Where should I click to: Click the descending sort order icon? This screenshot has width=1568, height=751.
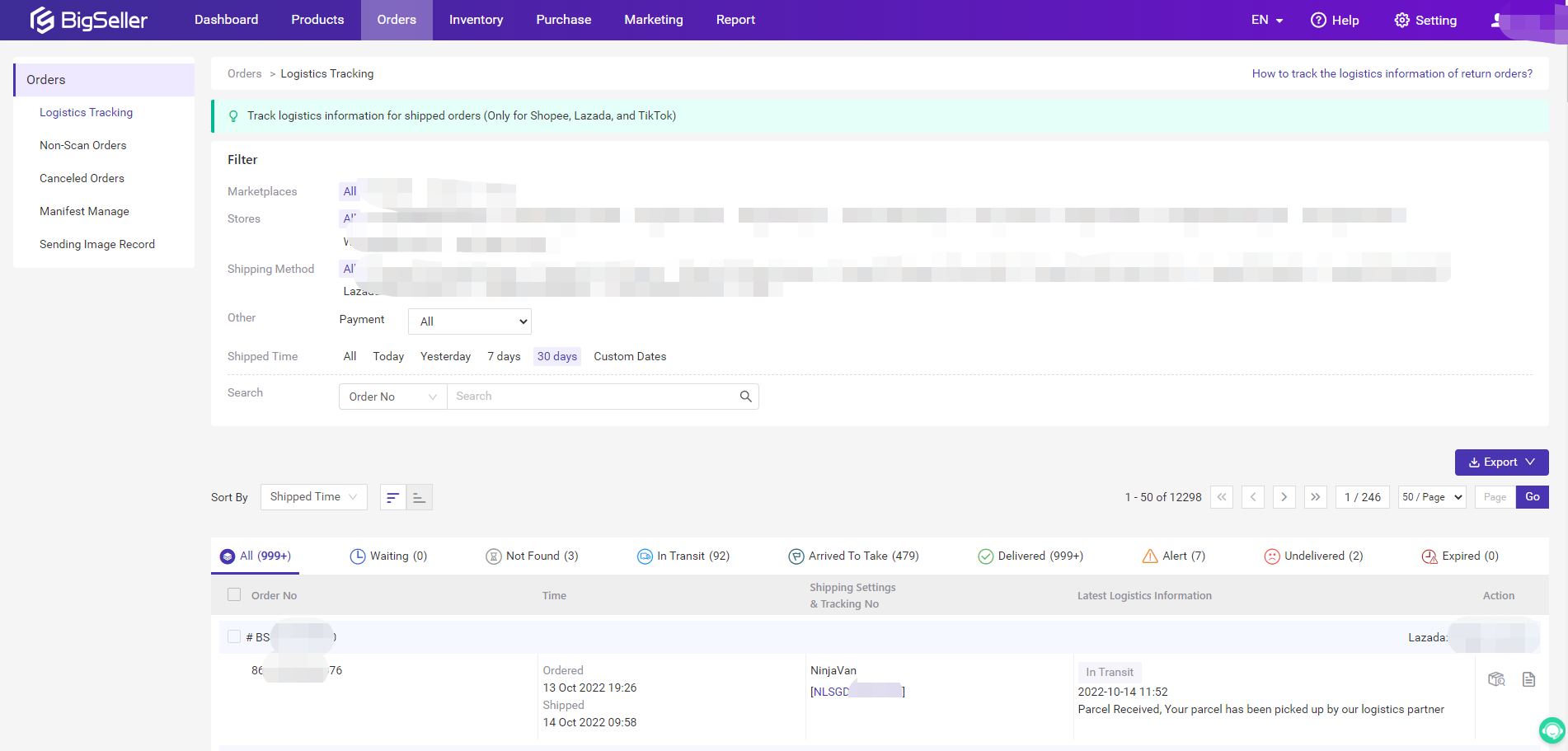pyautogui.click(x=393, y=497)
